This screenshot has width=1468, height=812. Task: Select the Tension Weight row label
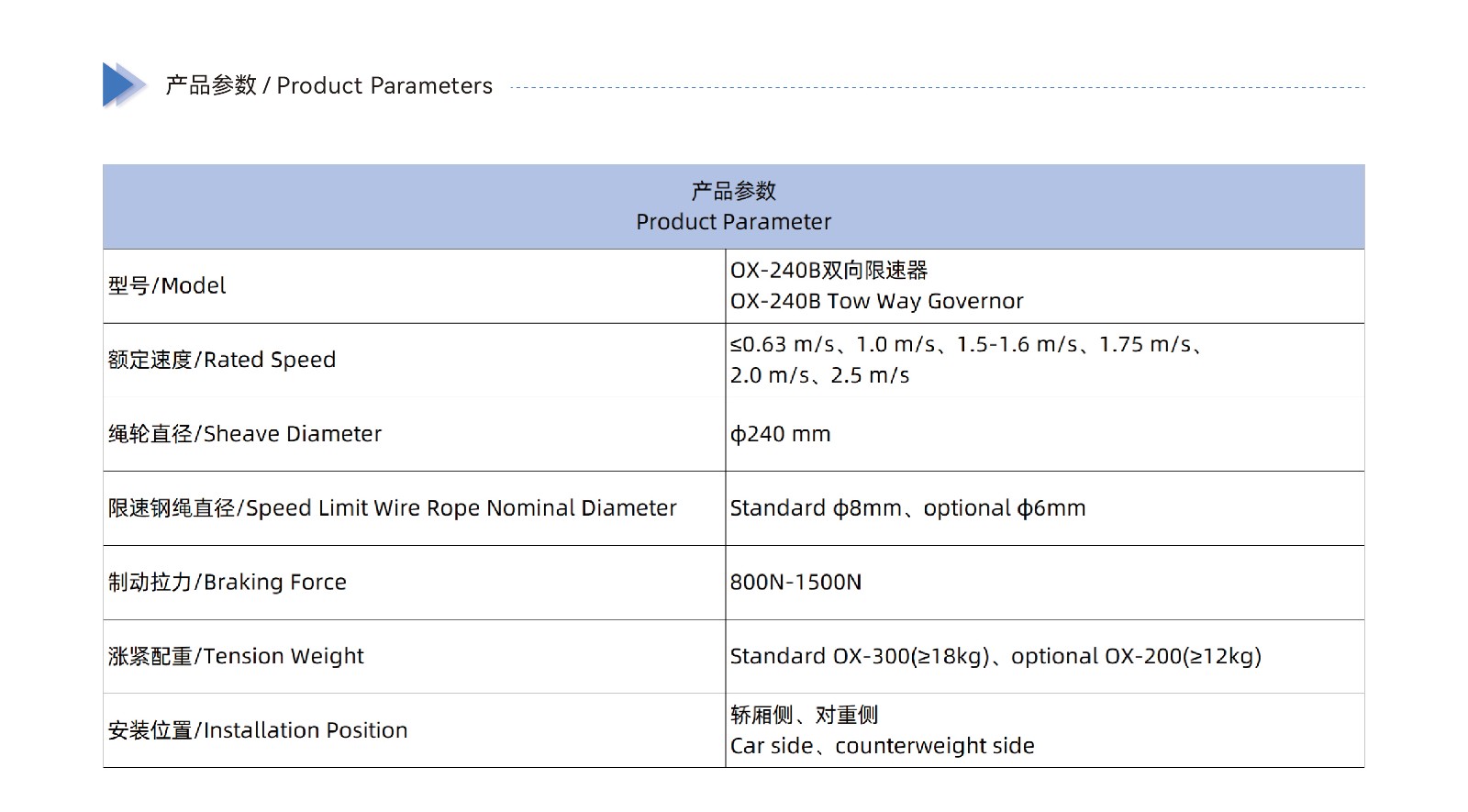(236, 657)
